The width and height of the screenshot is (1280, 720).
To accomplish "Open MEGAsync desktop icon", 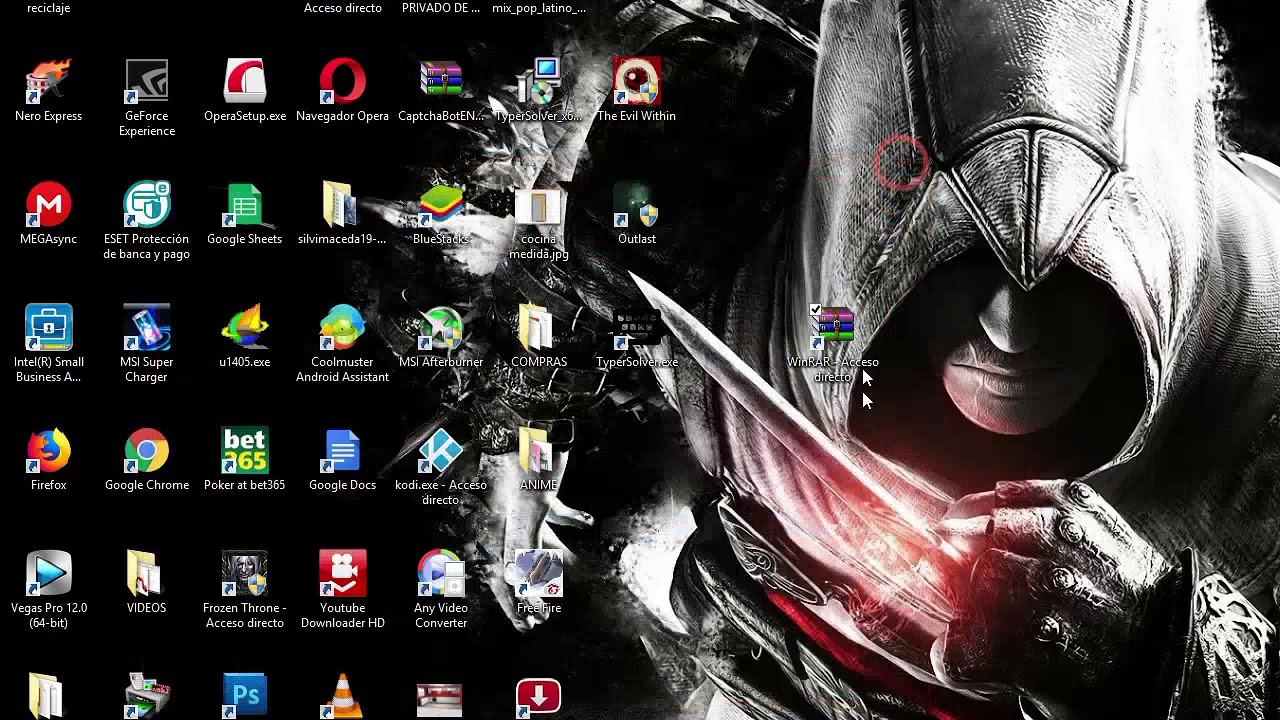I will click(x=48, y=205).
